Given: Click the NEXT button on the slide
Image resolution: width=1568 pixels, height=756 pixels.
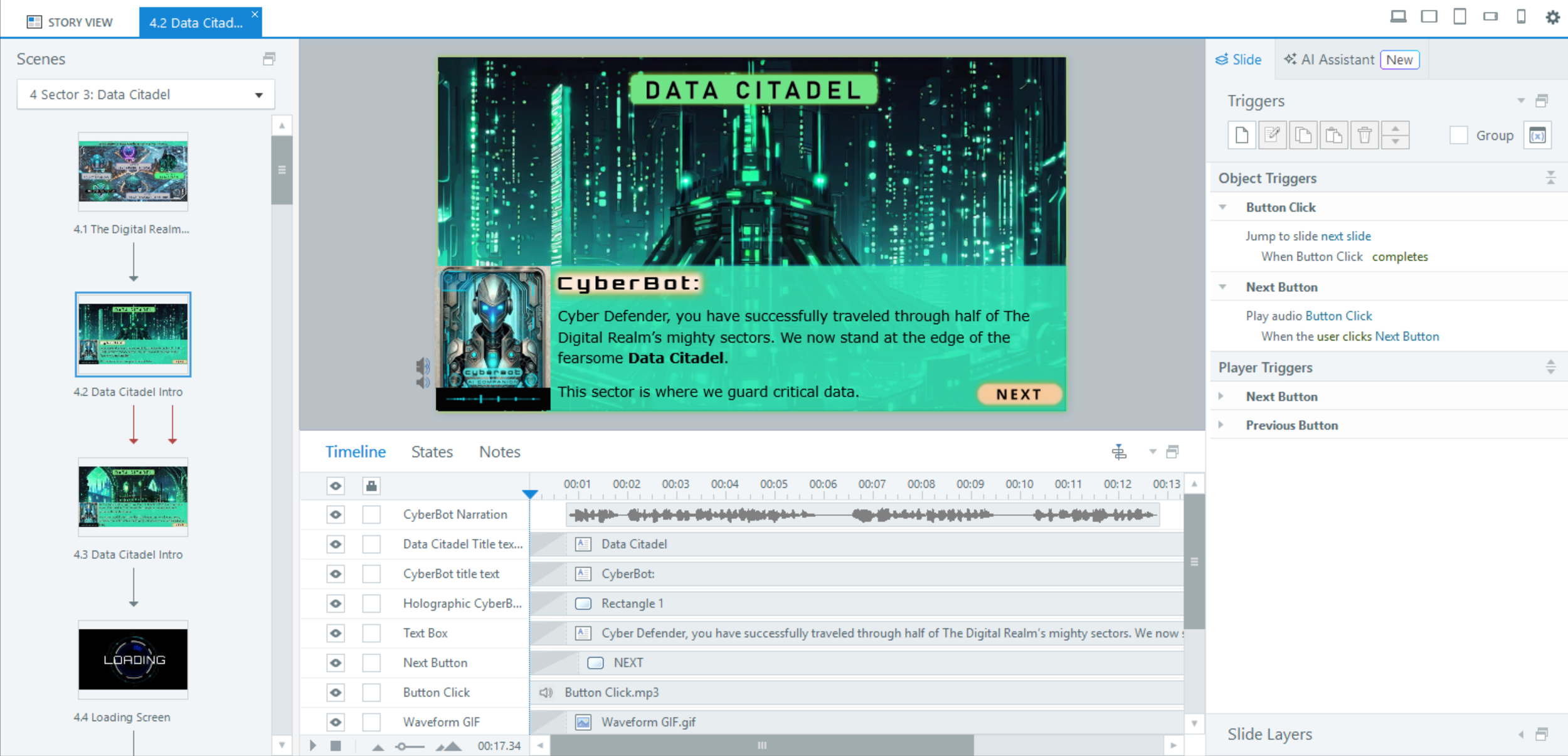Looking at the screenshot, I should click(x=1019, y=394).
